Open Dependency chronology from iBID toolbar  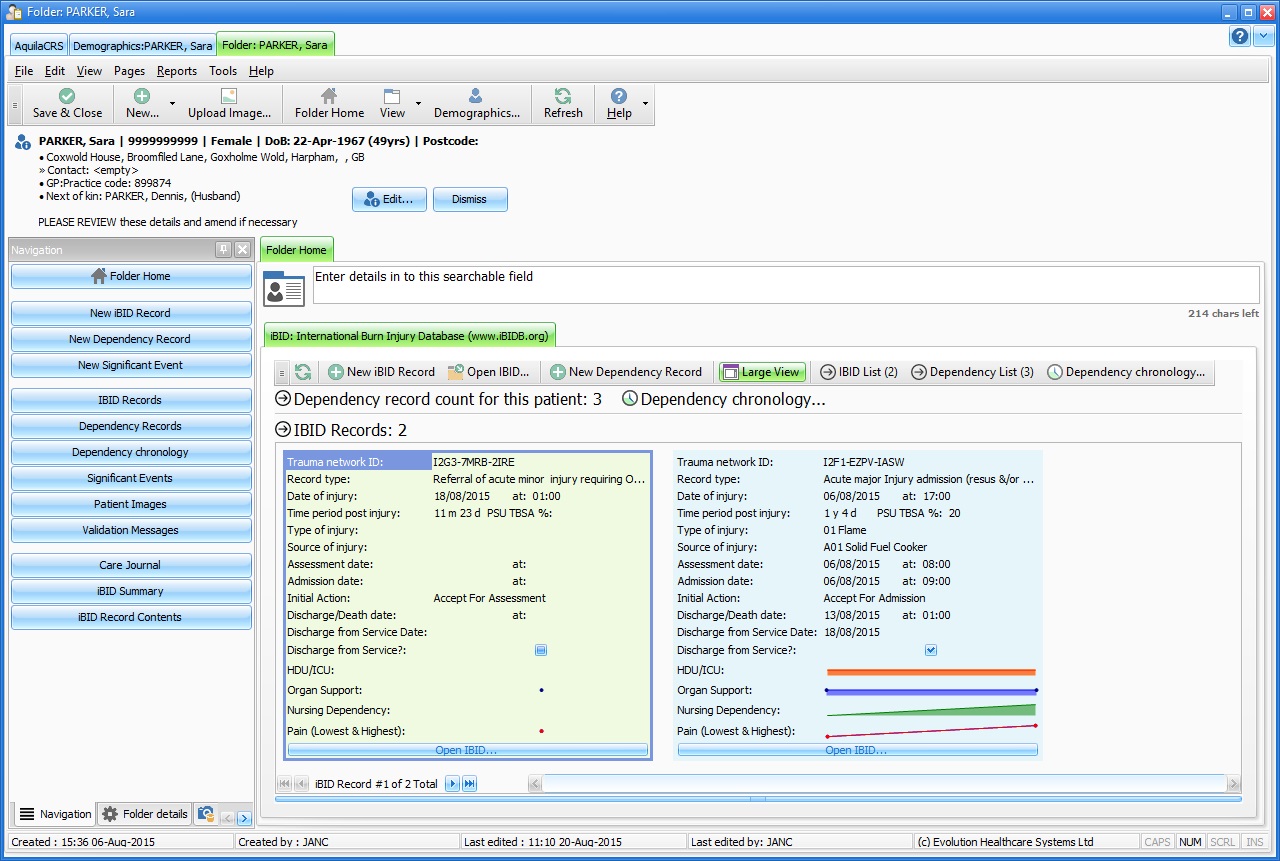click(1125, 372)
